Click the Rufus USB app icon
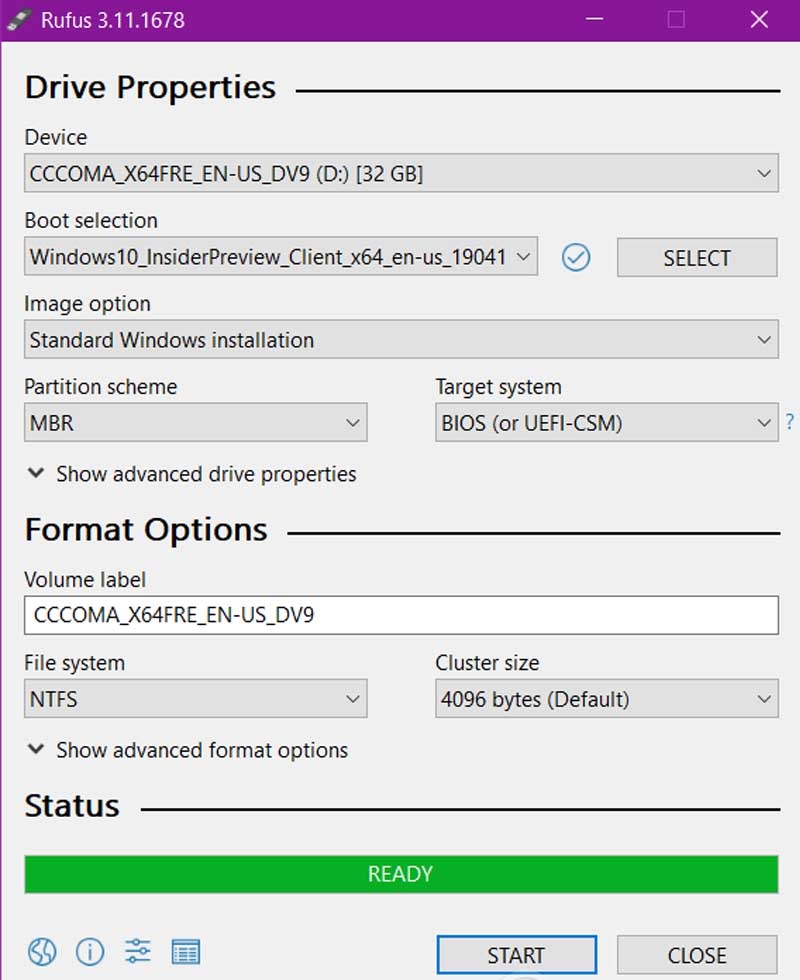Screen dimensions: 800x980 click(x=19, y=19)
